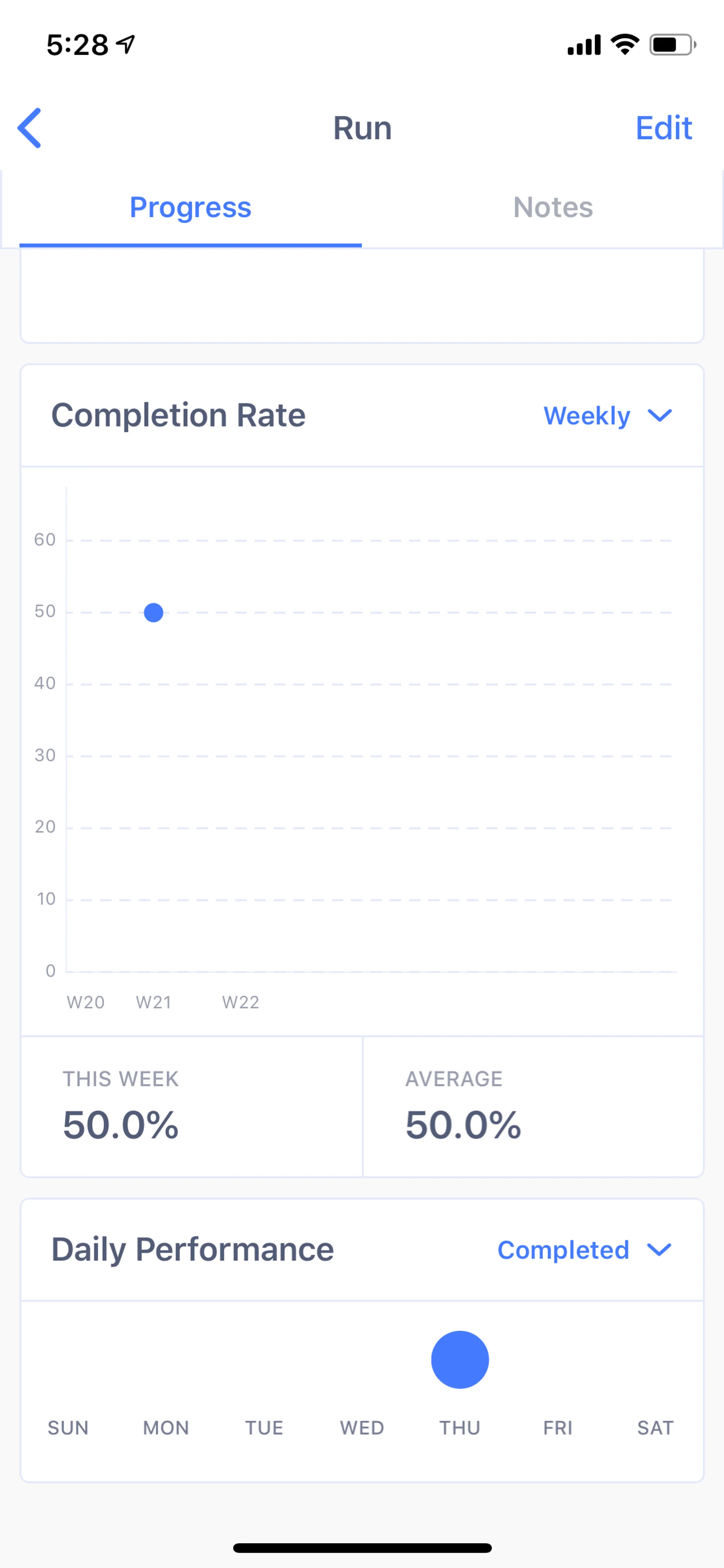Tap the Wi-Fi icon in status bar
This screenshot has width=724, height=1568.
(x=625, y=45)
